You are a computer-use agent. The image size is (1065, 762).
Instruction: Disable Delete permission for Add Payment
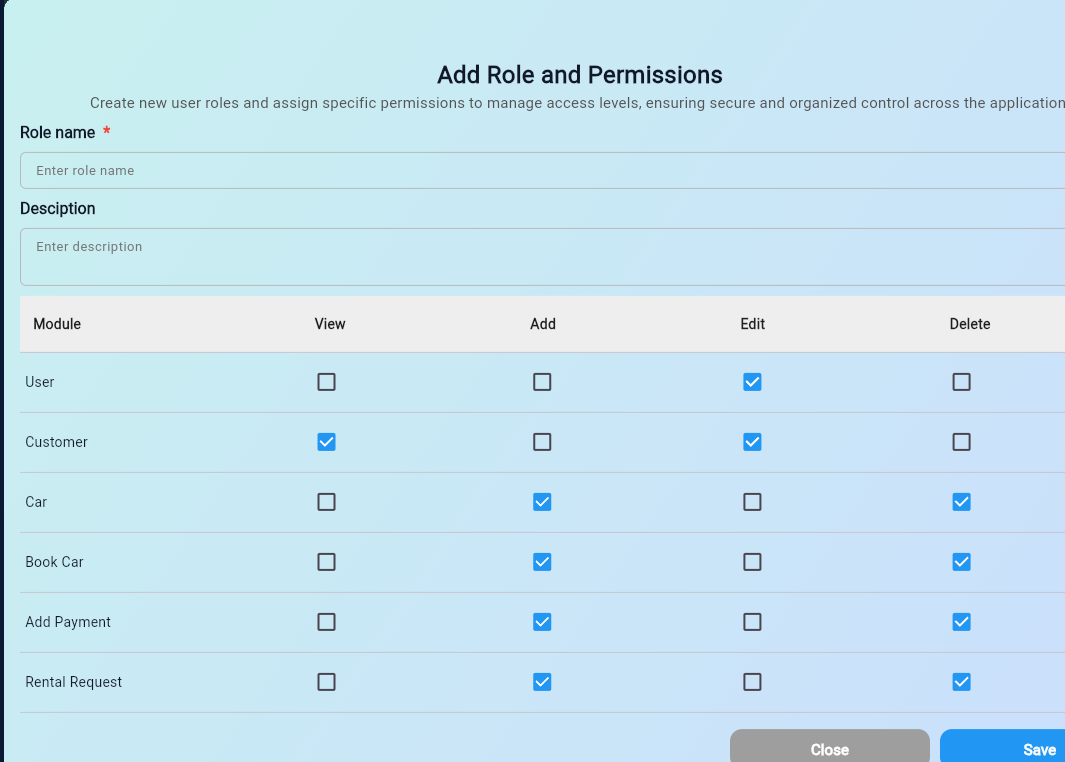coord(961,622)
